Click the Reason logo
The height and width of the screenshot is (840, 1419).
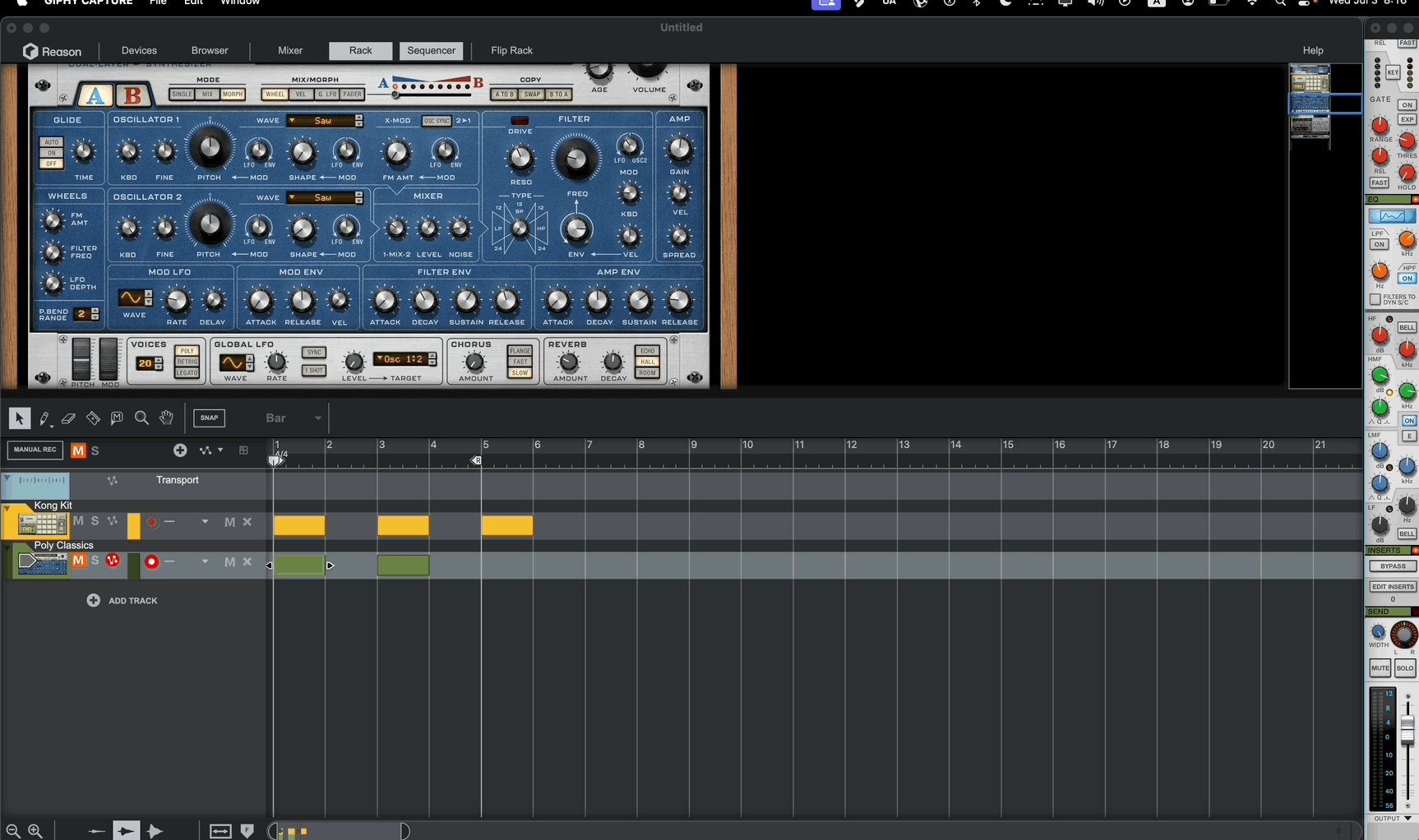[x=53, y=51]
